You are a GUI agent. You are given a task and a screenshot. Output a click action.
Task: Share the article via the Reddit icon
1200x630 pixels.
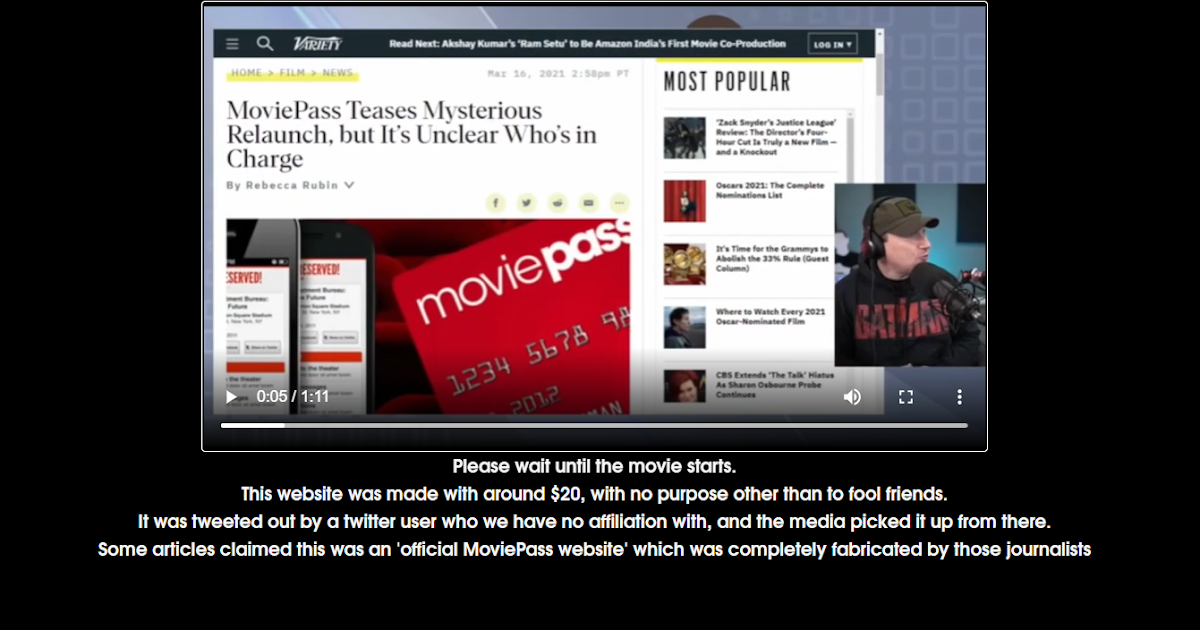(558, 203)
